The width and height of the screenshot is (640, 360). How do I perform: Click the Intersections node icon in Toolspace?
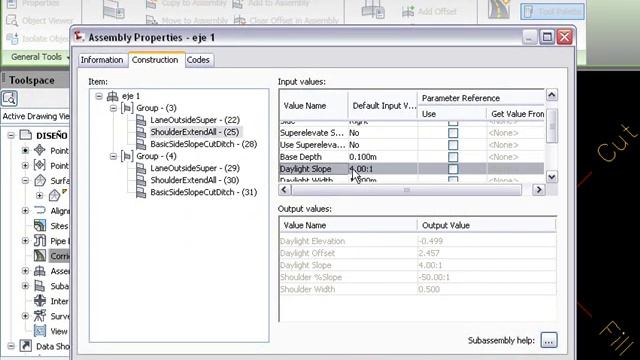(x=40, y=301)
